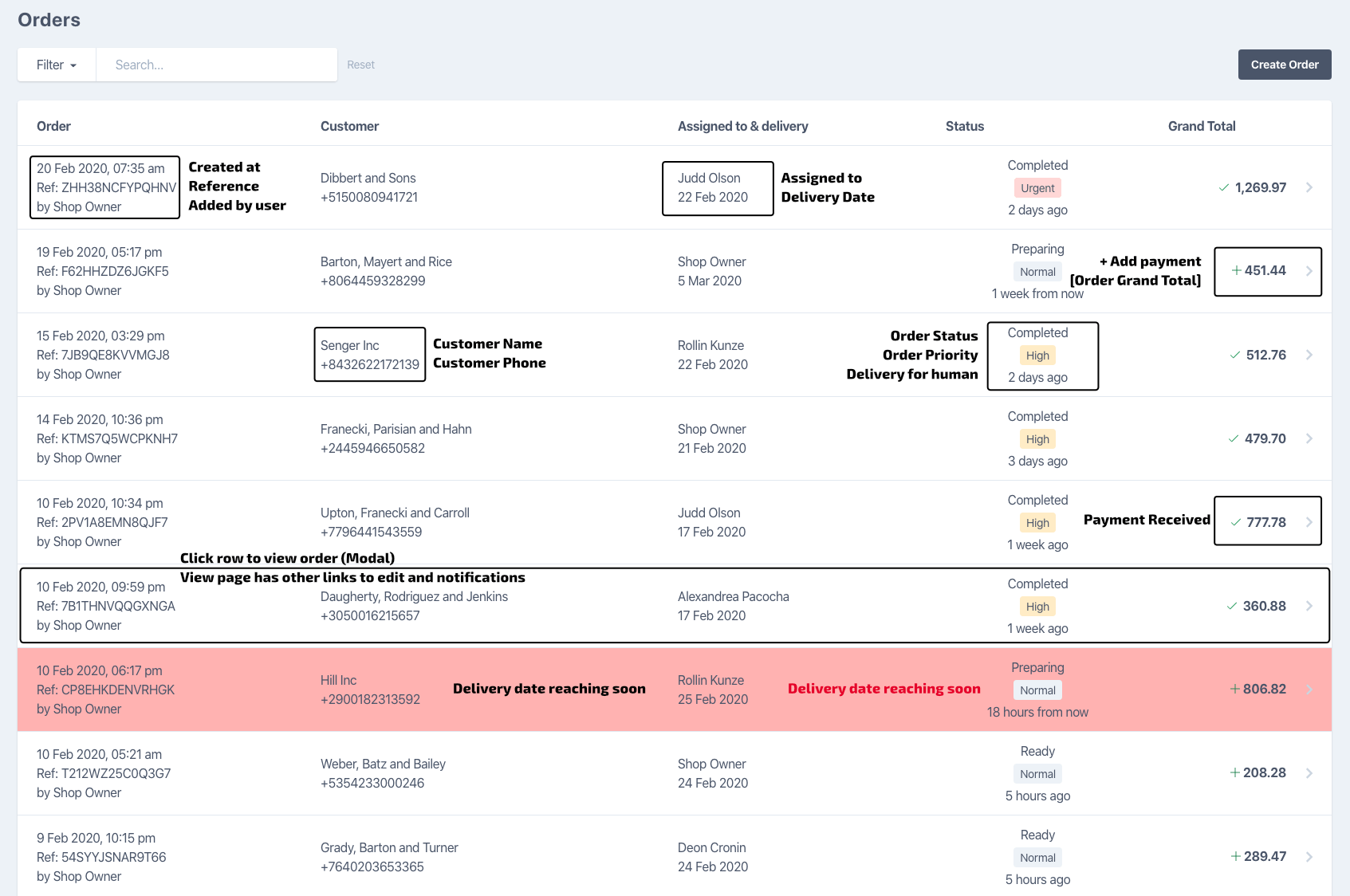
Task: Click paid checkmark icon for 777.78
Action: pyautogui.click(x=1236, y=522)
